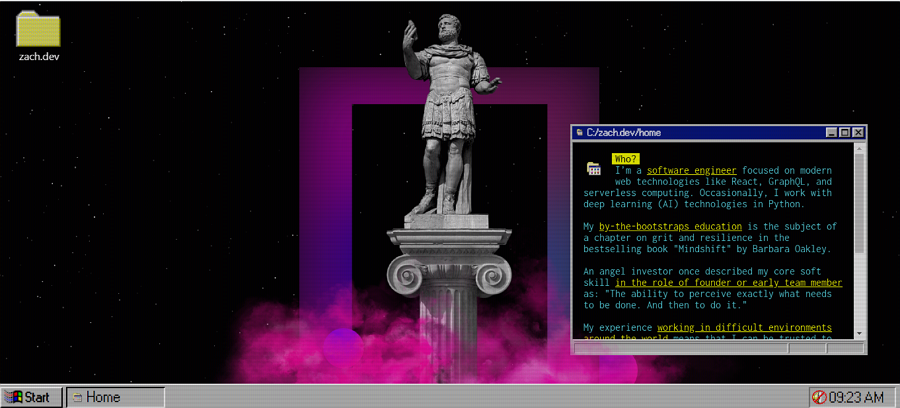Viewport: 900px width, 408px height.
Task: Click the highlighted "Who?" heading
Action: pyautogui.click(x=626, y=159)
